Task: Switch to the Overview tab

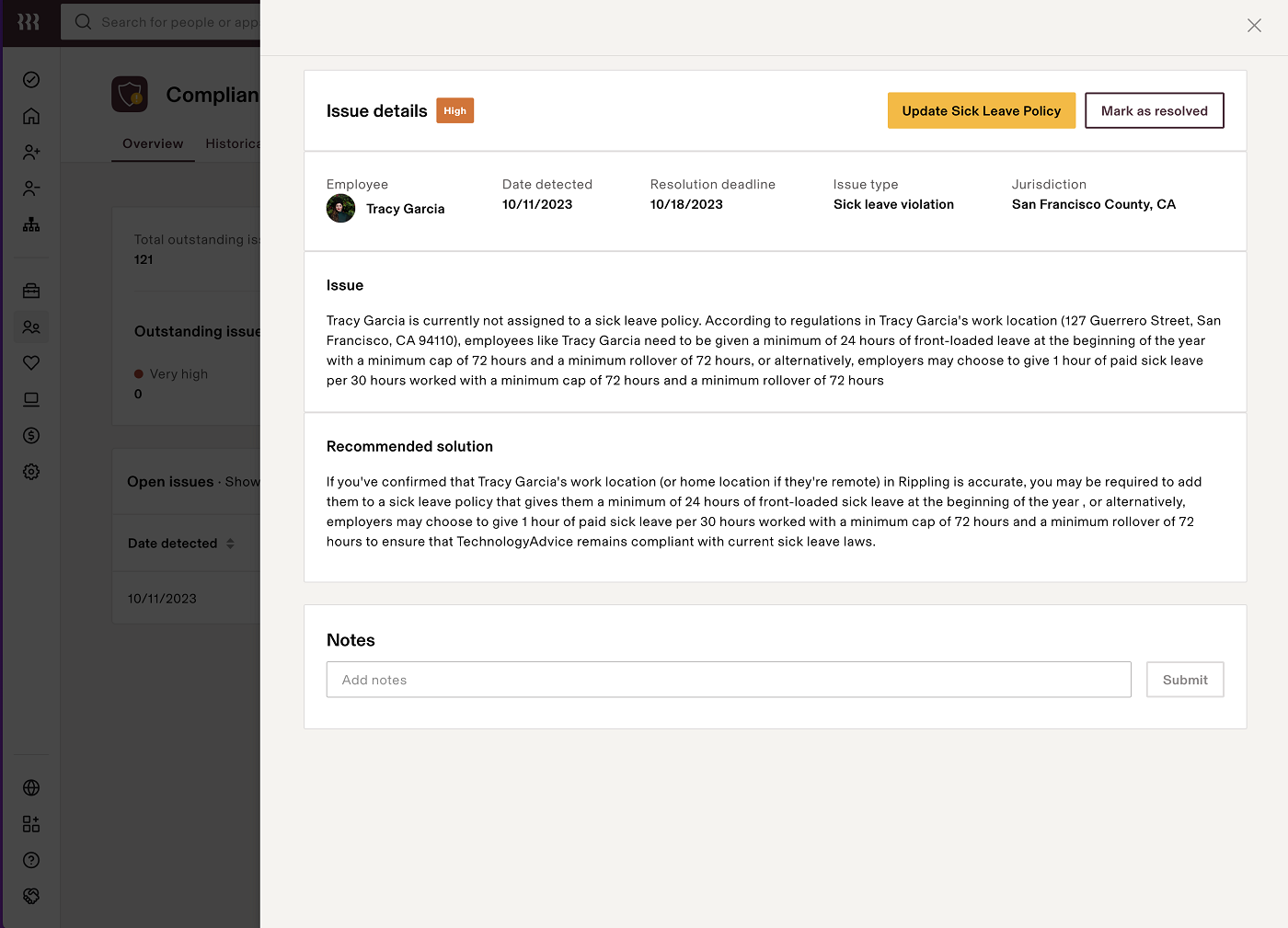Action: 153,143
